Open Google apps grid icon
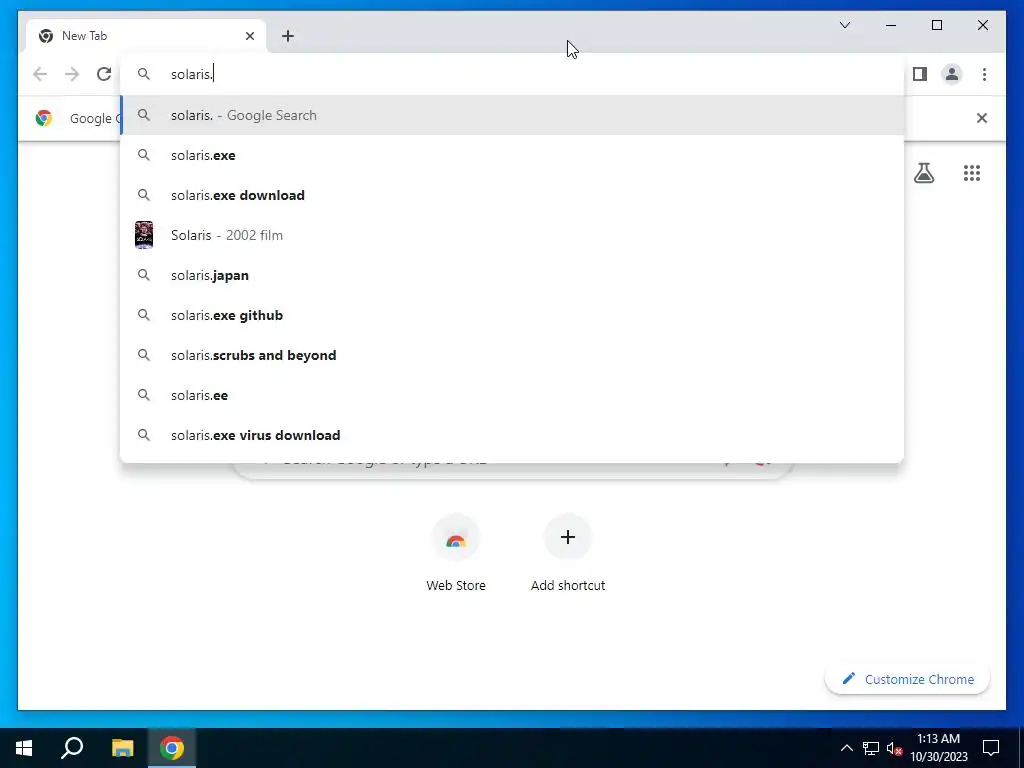Screen dimensions: 1024x768 tap(972, 173)
